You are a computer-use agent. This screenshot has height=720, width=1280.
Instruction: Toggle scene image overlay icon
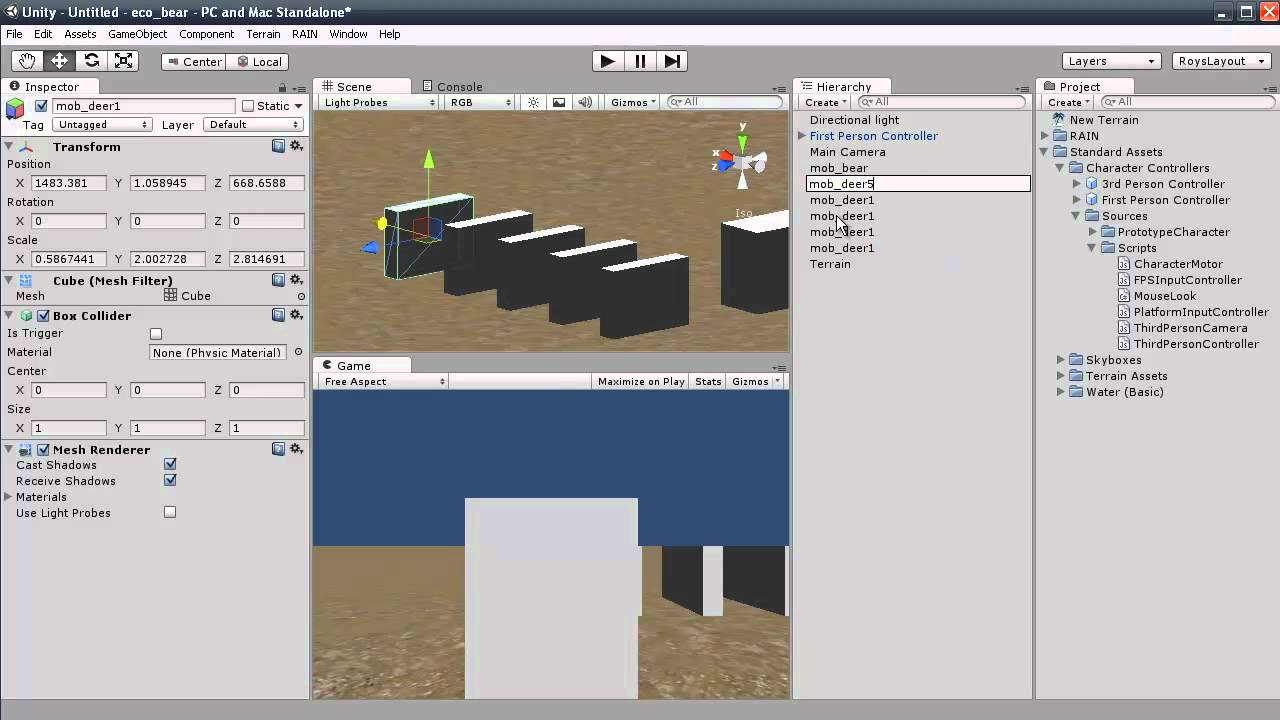558,102
